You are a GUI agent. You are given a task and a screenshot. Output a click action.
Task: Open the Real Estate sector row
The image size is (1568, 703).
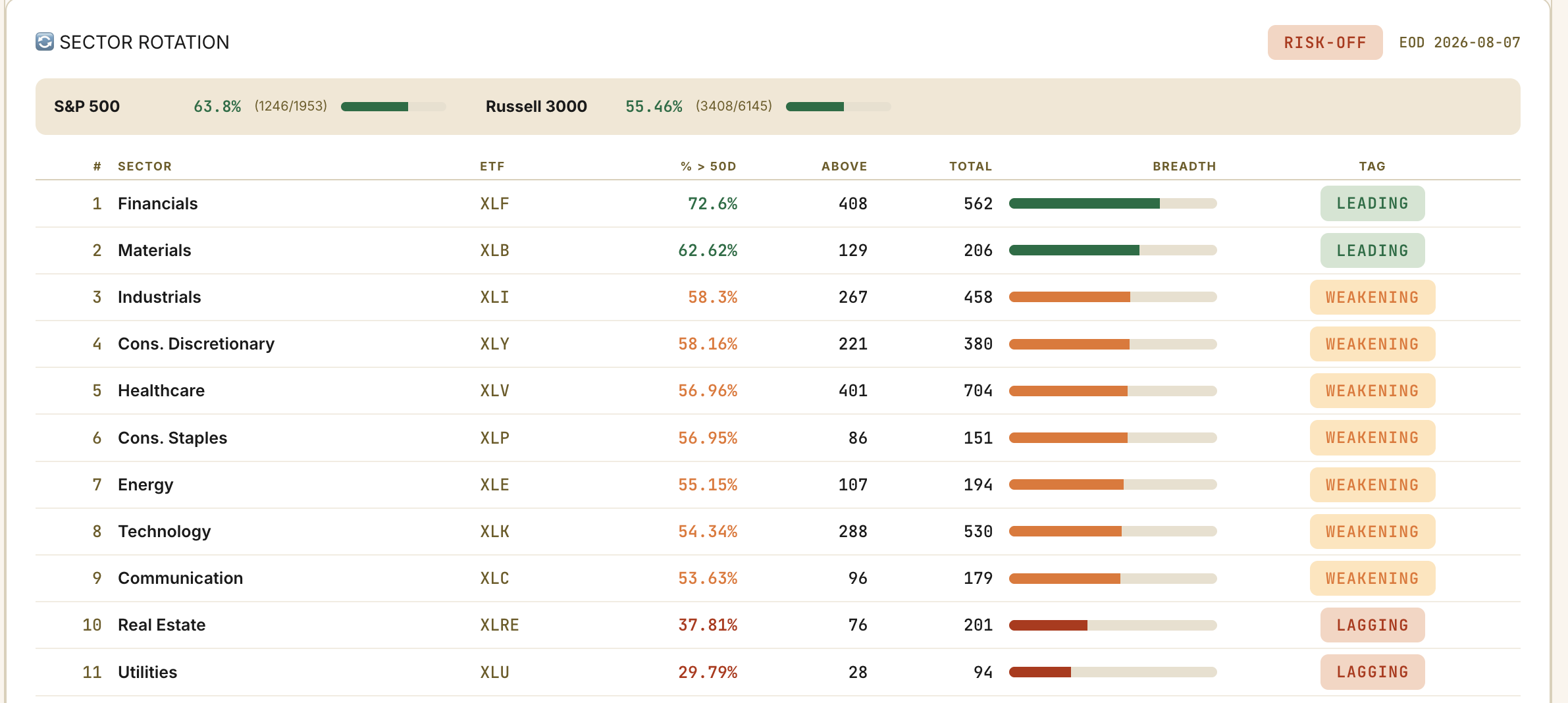coord(778,625)
